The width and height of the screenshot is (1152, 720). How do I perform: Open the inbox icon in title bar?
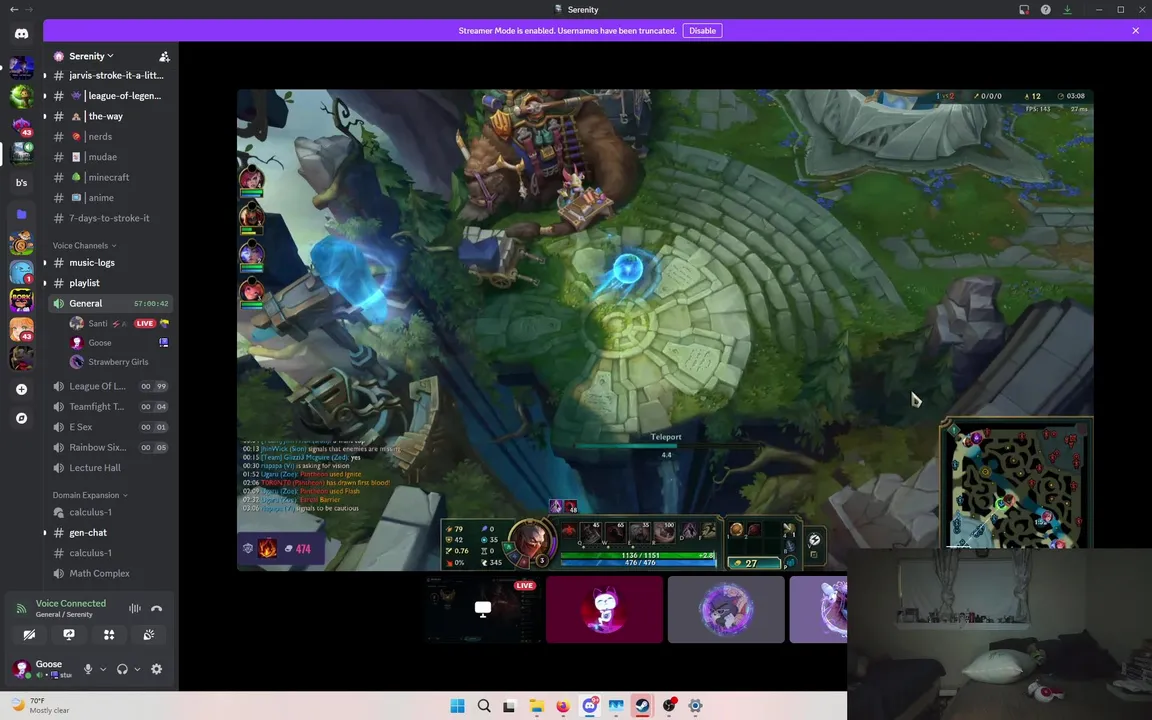pos(1024,10)
